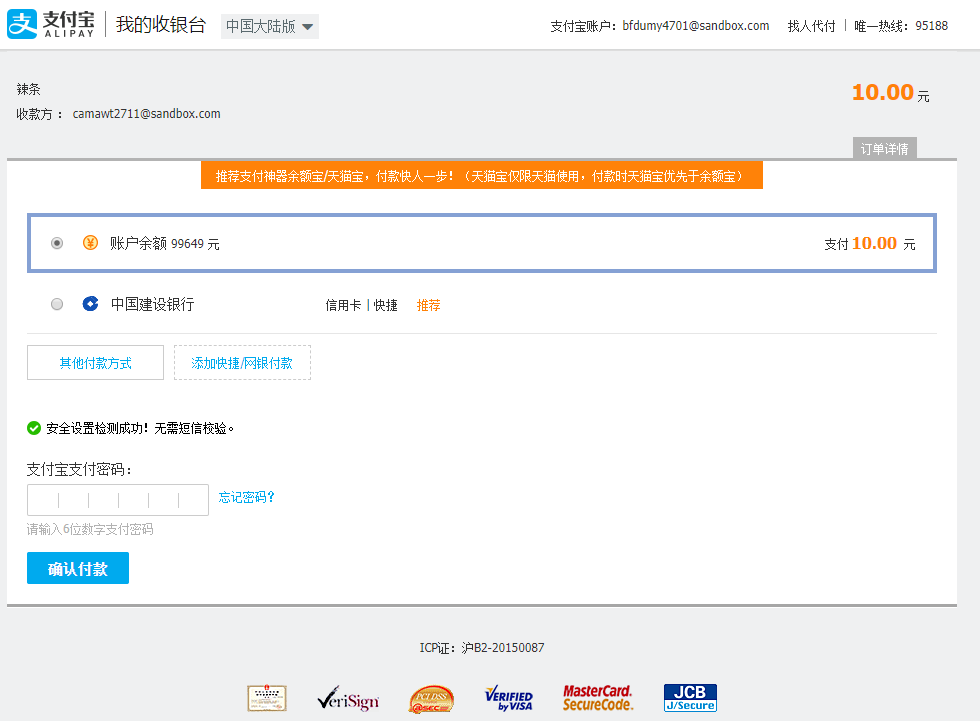The height and width of the screenshot is (721, 980).
Task: Select the 中国建设银行 radio button
Action: point(57,304)
